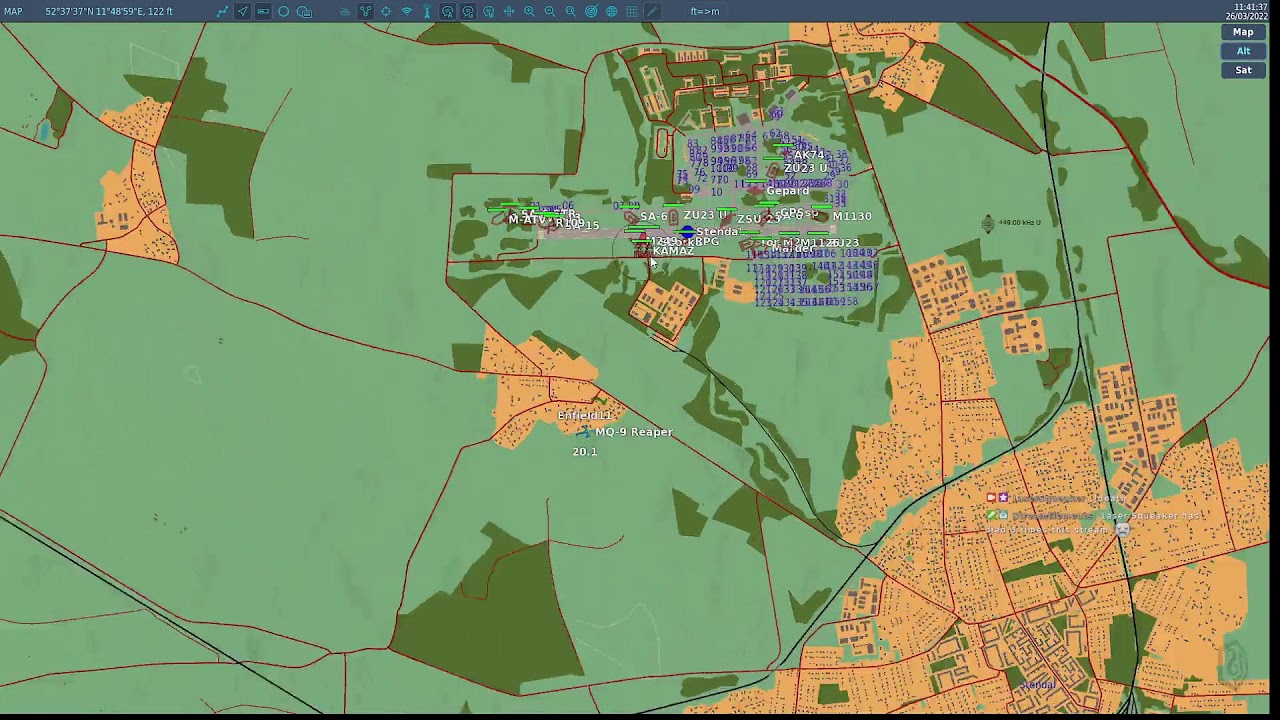Toggle the grid overlay icon

[632, 12]
